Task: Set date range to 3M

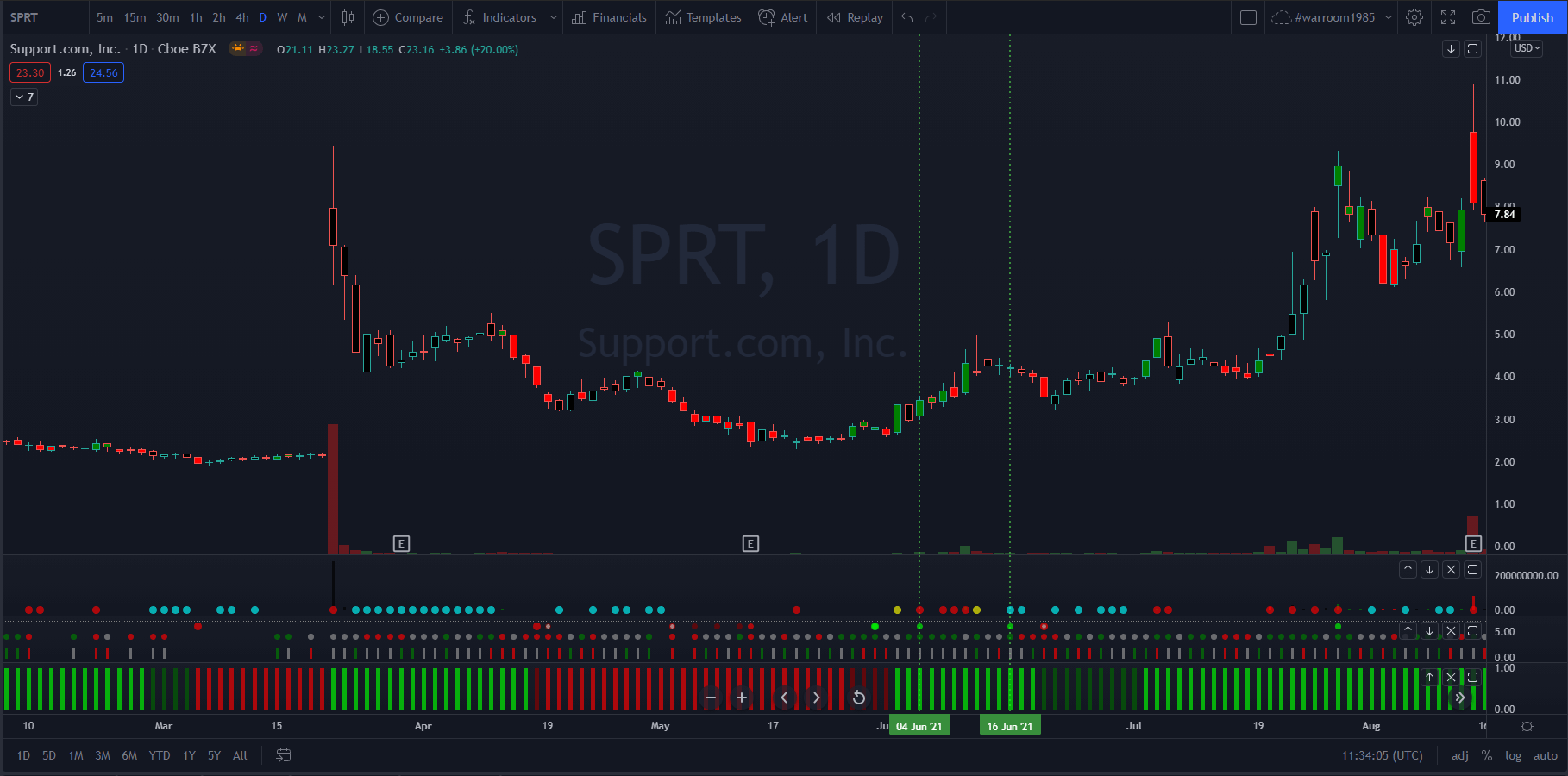Action: tap(103, 755)
